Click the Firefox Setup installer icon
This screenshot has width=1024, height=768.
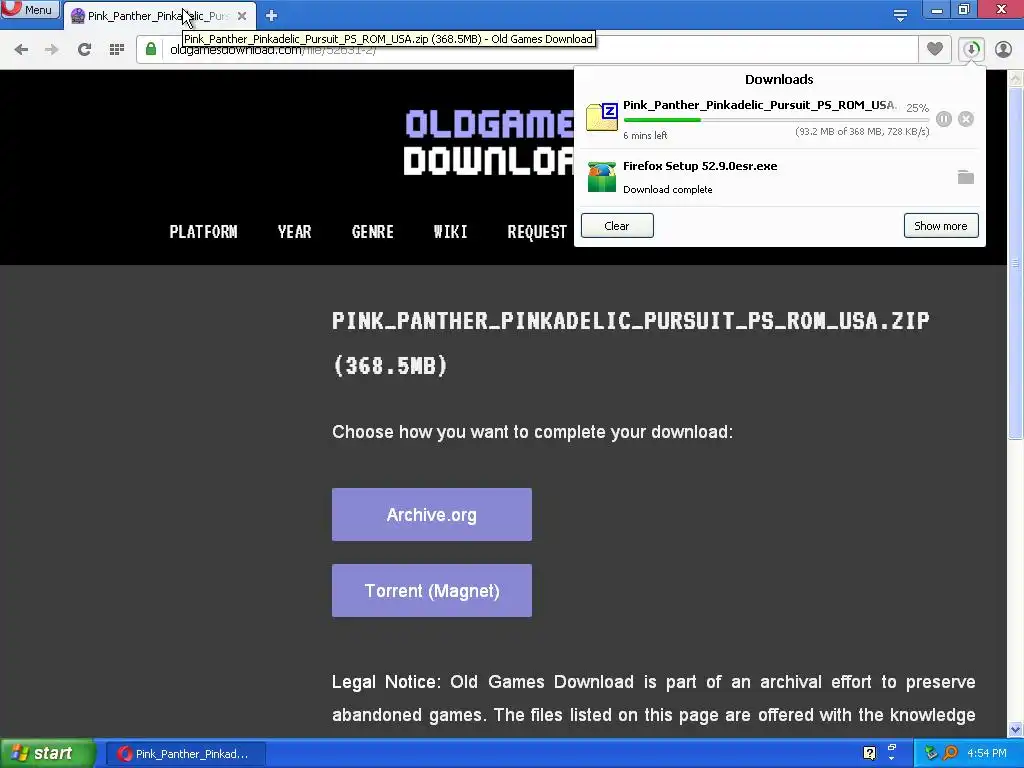601,177
